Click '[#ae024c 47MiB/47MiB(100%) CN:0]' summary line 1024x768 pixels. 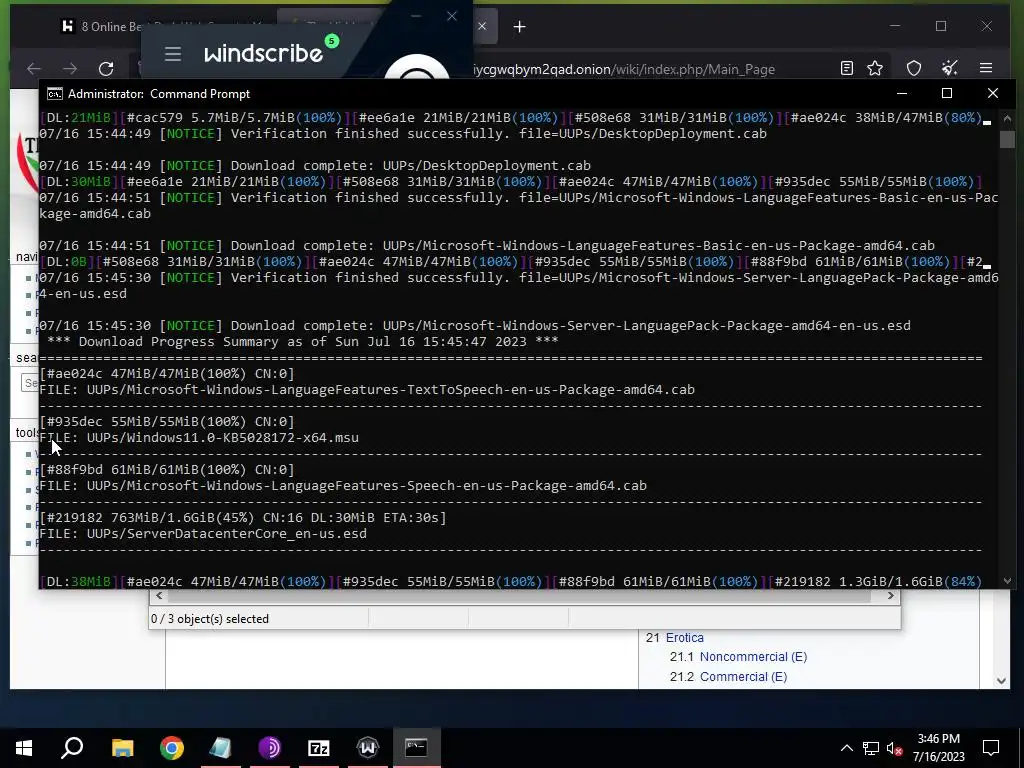167,373
